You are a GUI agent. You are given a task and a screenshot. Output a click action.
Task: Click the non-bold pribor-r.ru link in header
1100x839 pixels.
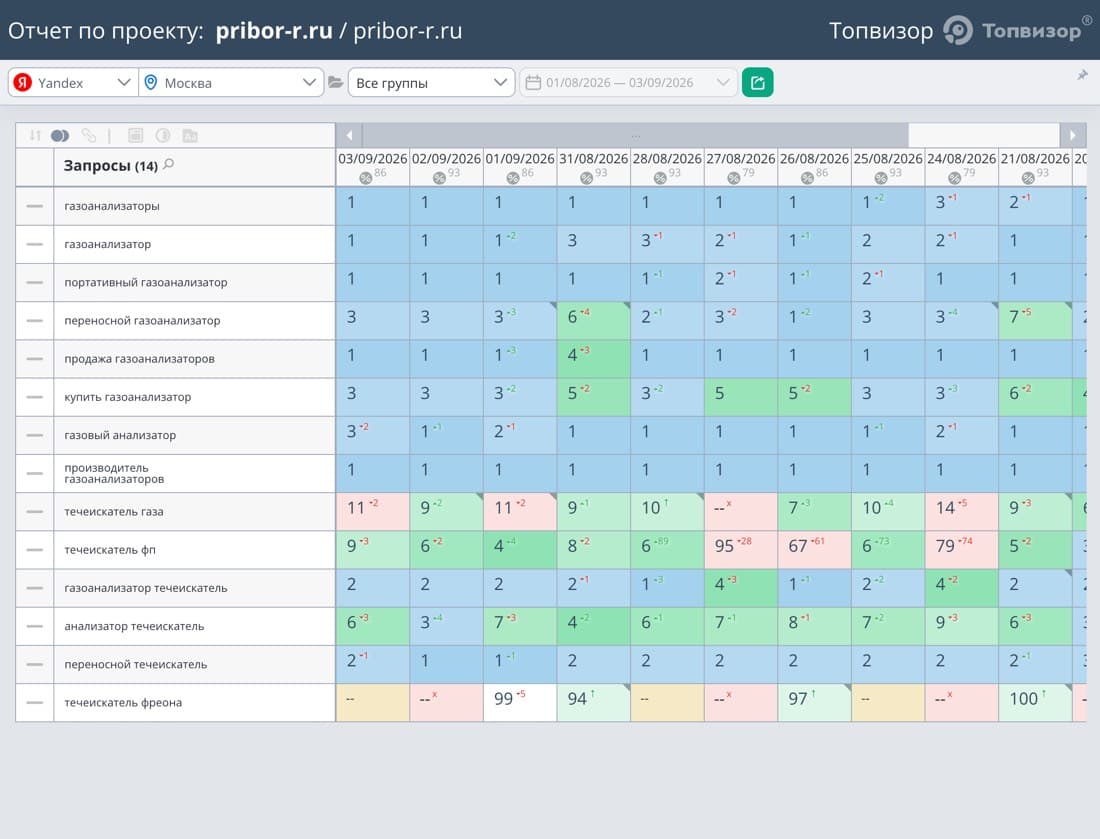[x=408, y=31]
